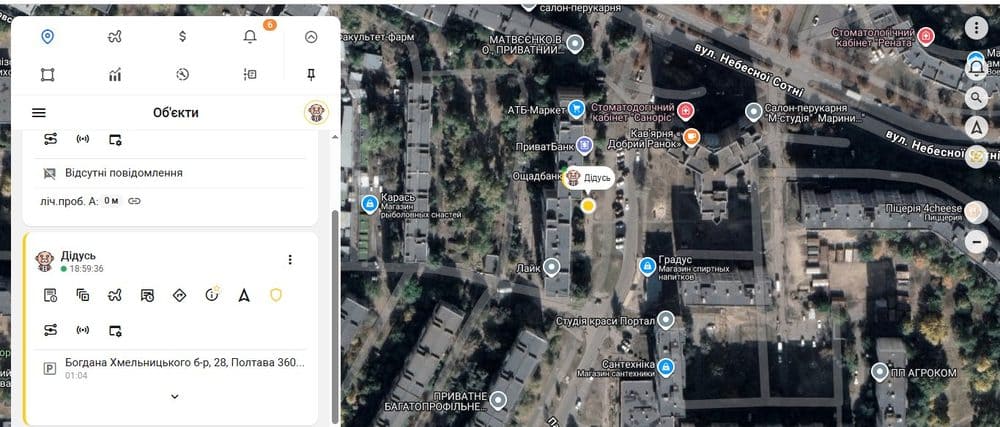Image resolution: width=1000 pixels, height=427 pixels.
Task: Open notifications bell with badge 6
Action: click(250, 37)
